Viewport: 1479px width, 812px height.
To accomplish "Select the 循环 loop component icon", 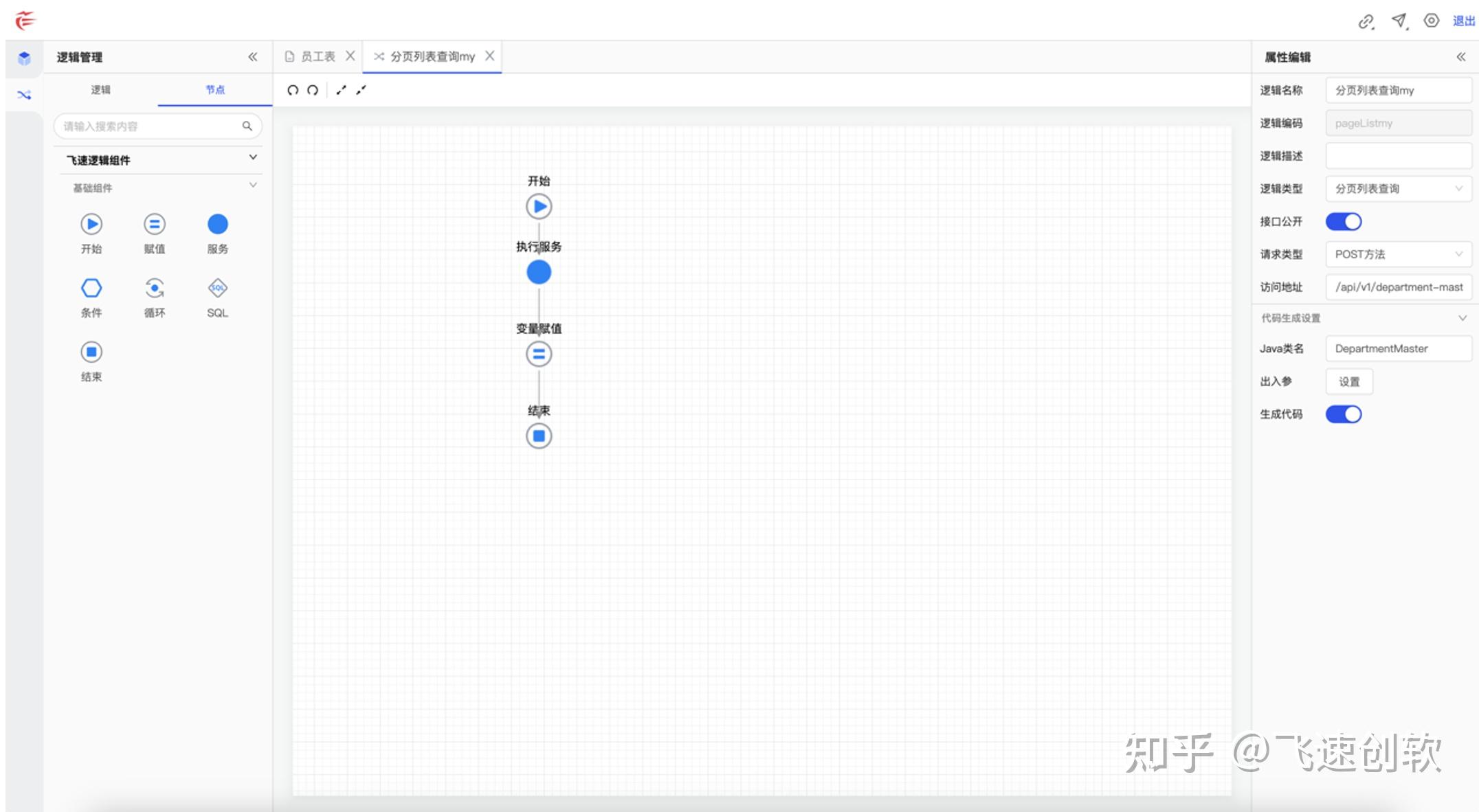I will point(155,288).
